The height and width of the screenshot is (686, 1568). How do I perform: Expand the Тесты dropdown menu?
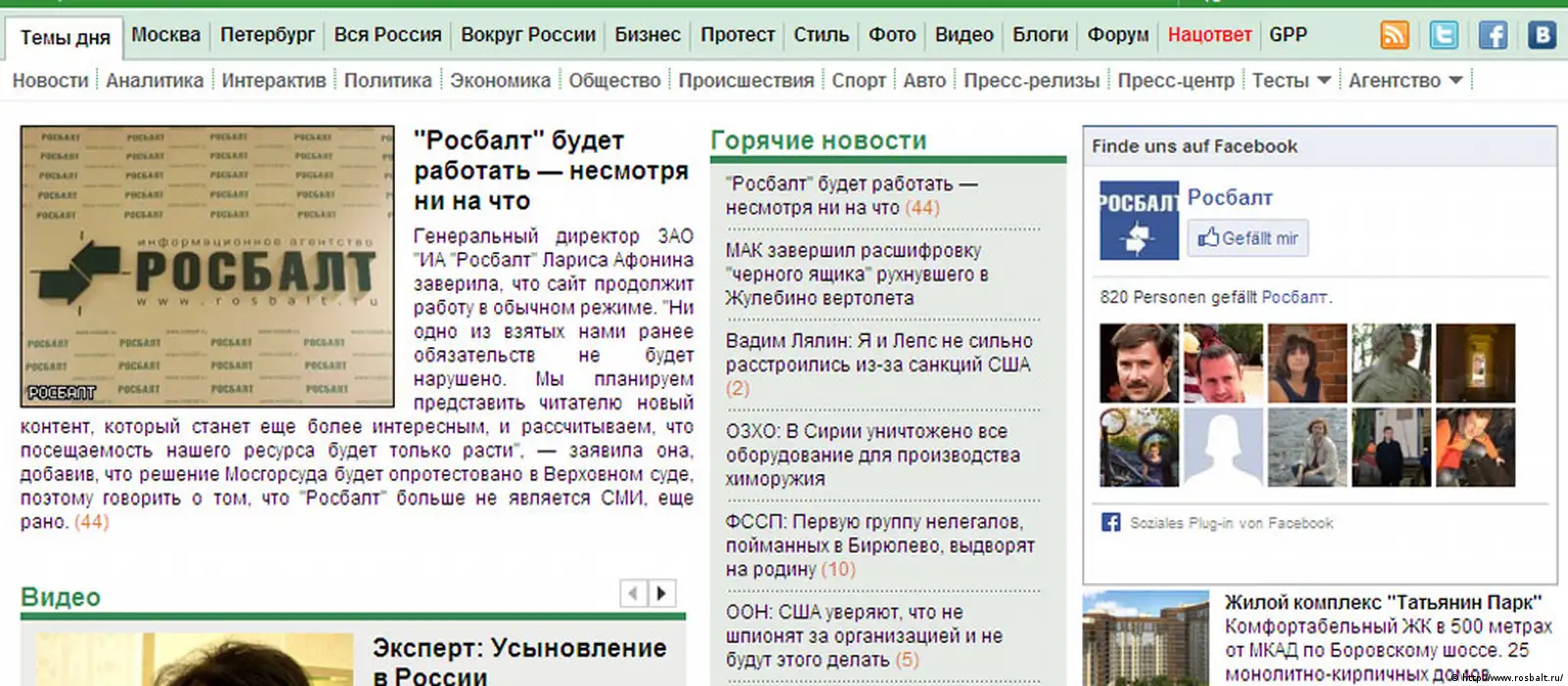pos(1291,80)
